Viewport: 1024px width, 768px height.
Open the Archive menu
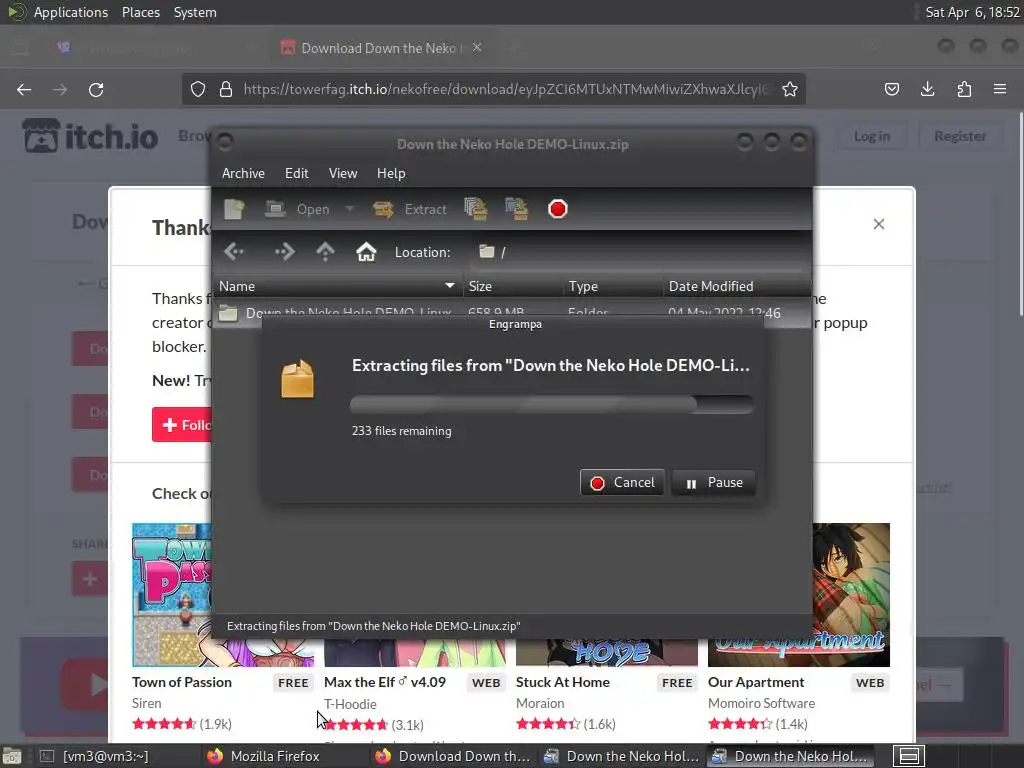click(243, 173)
